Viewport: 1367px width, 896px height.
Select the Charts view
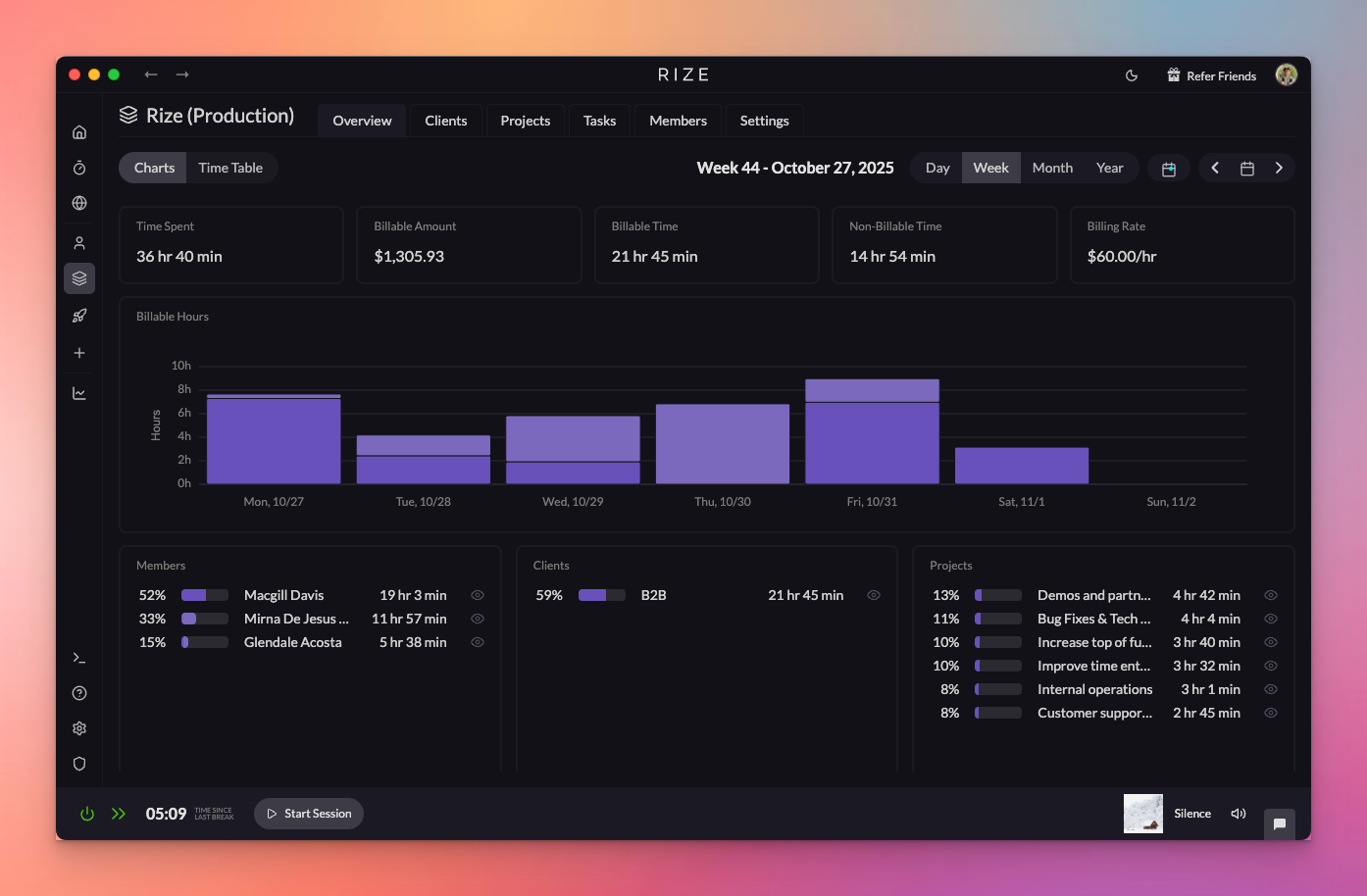pyautogui.click(x=154, y=168)
